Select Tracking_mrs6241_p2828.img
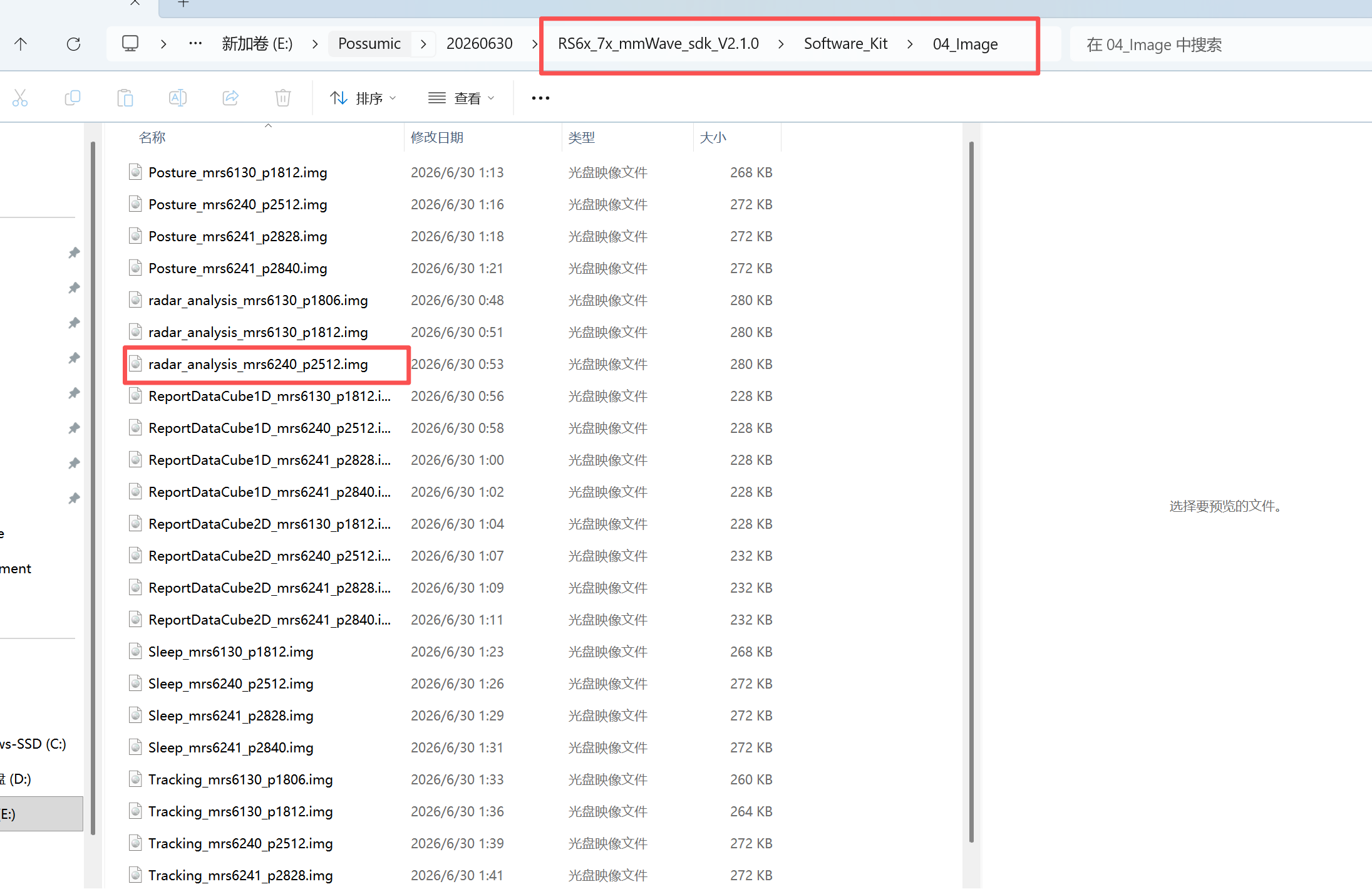This screenshot has height=889, width=1372. pos(240,875)
